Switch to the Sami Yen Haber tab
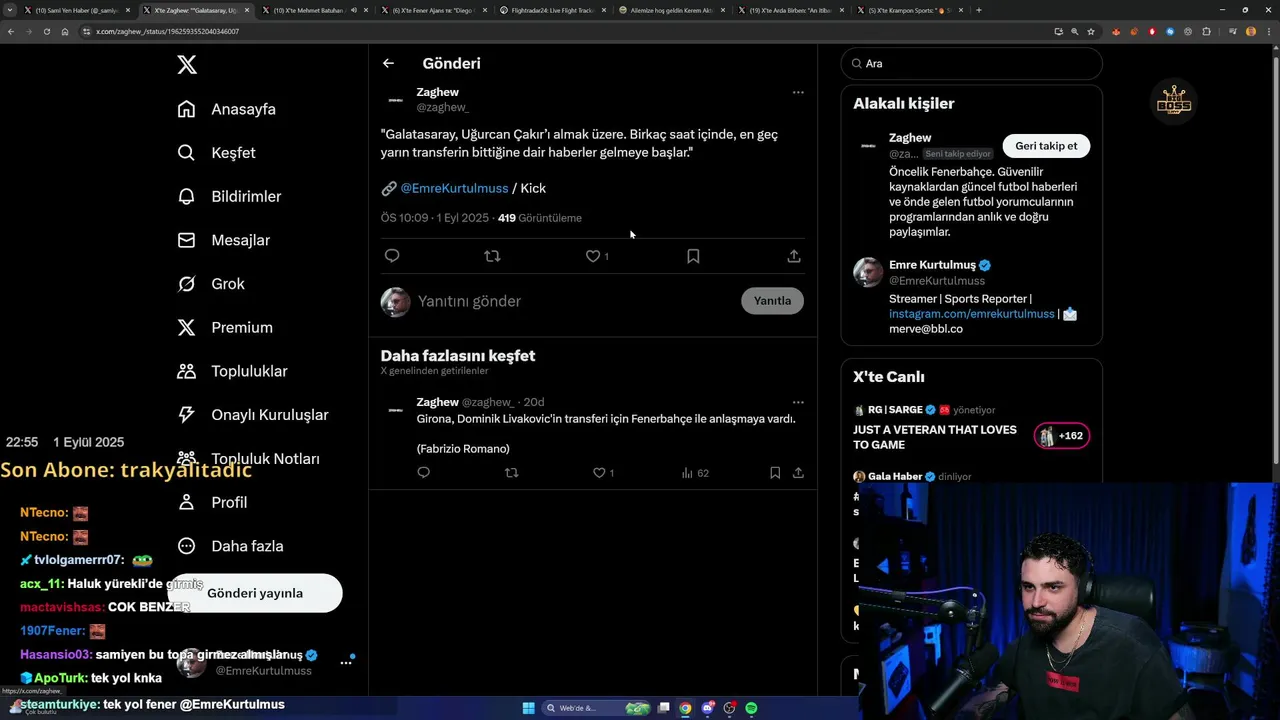This screenshot has width=1280, height=720. click(78, 10)
